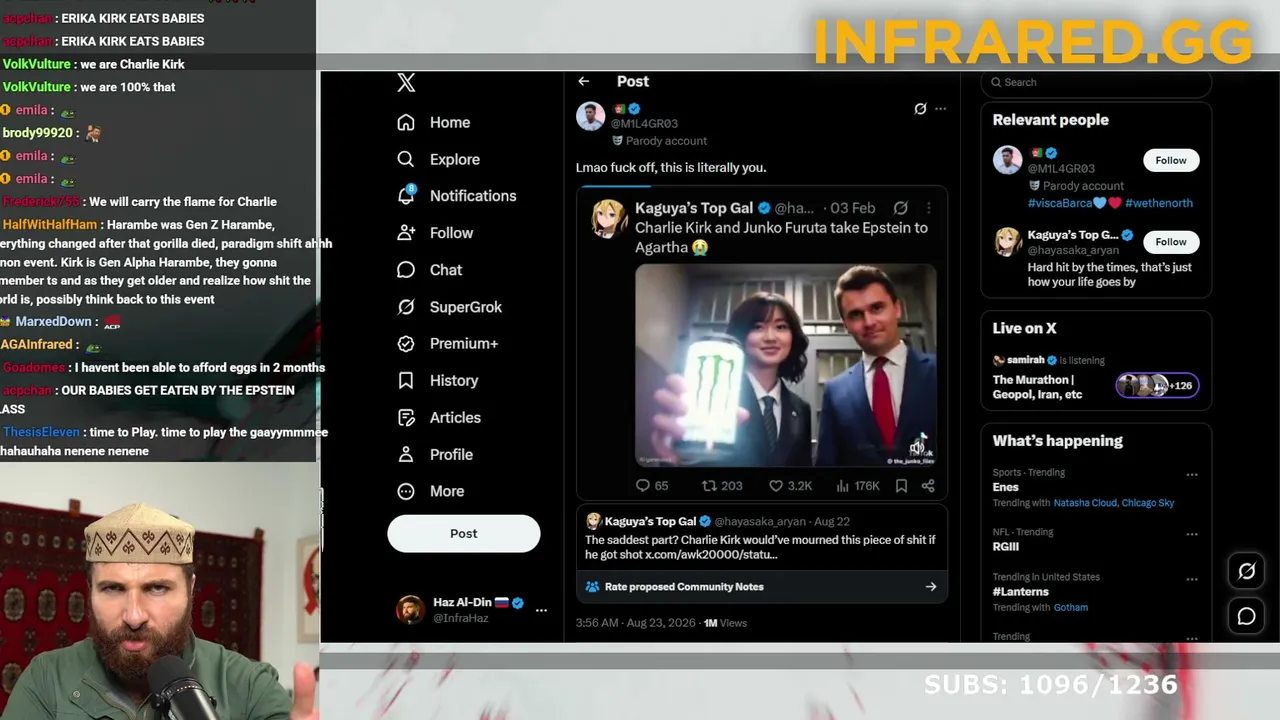Bookmark the quoted post

point(901,486)
